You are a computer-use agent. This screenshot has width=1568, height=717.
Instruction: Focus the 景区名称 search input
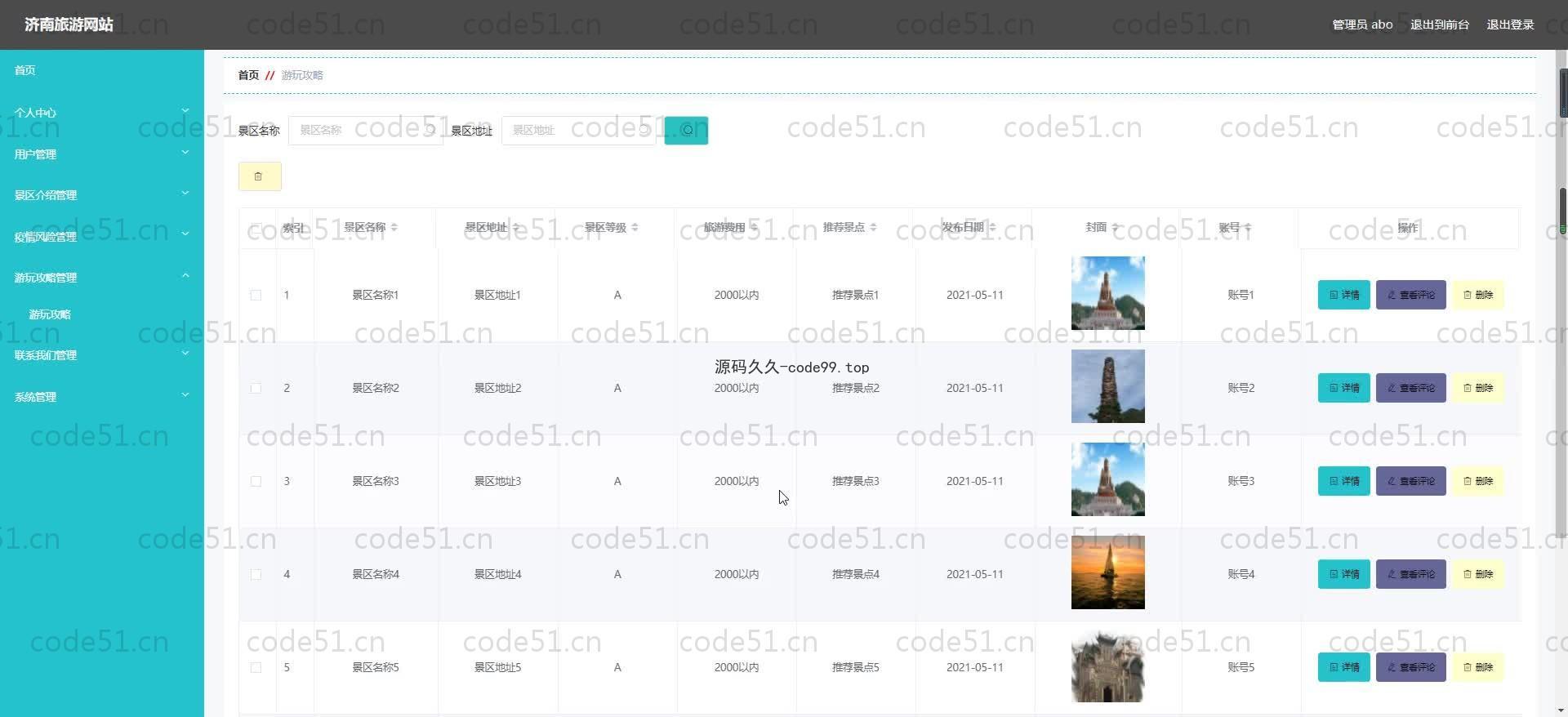365,130
